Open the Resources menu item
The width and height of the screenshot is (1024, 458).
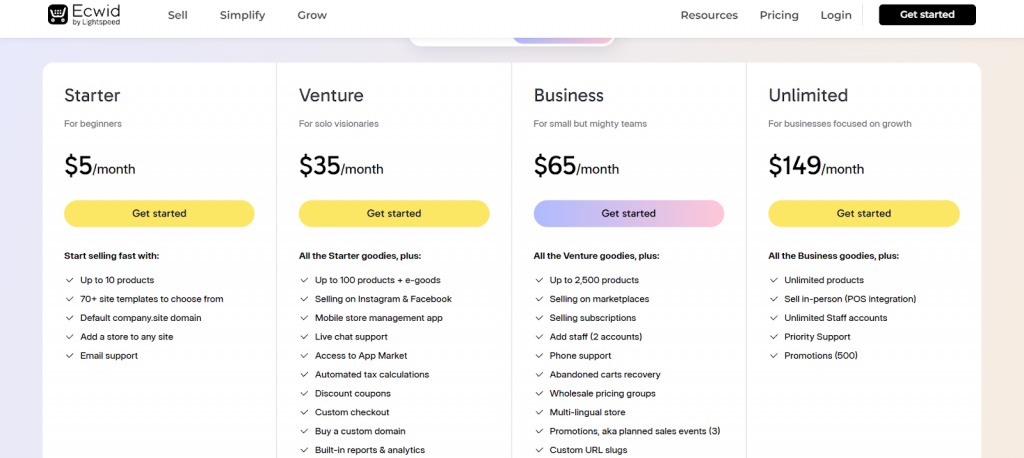click(709, 15)
